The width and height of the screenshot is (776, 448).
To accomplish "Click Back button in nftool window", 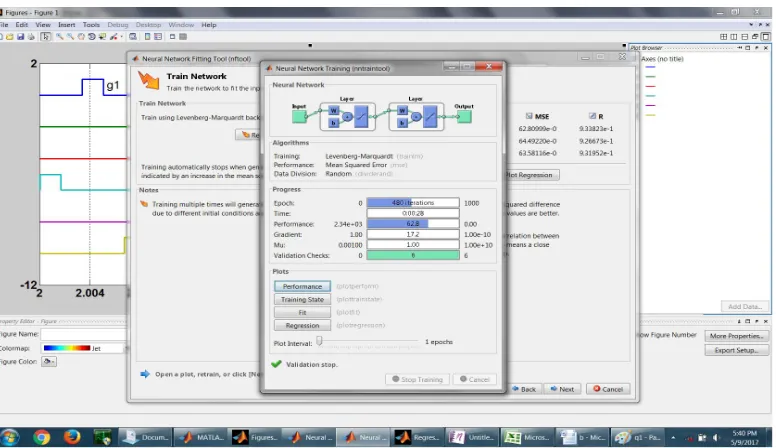I will click(524, 389).
